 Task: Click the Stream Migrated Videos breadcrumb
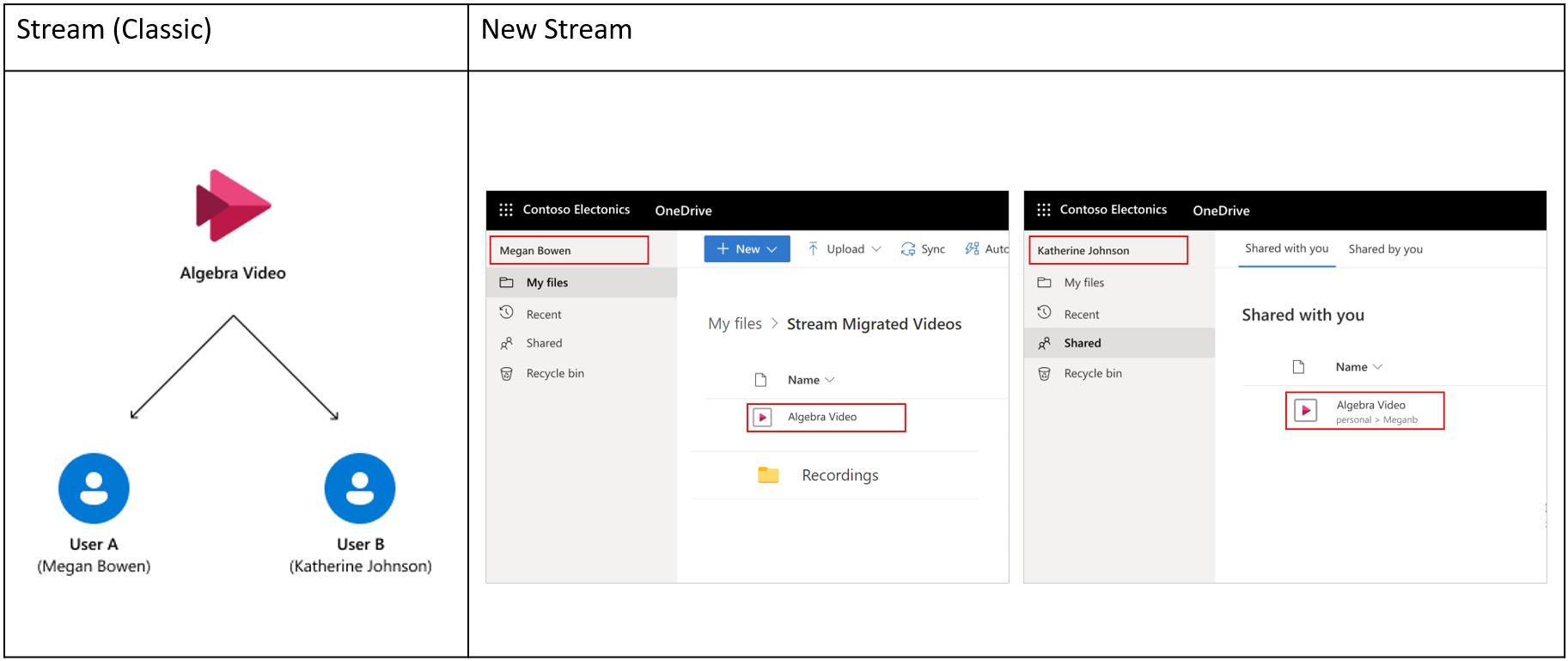pos(874,324)
